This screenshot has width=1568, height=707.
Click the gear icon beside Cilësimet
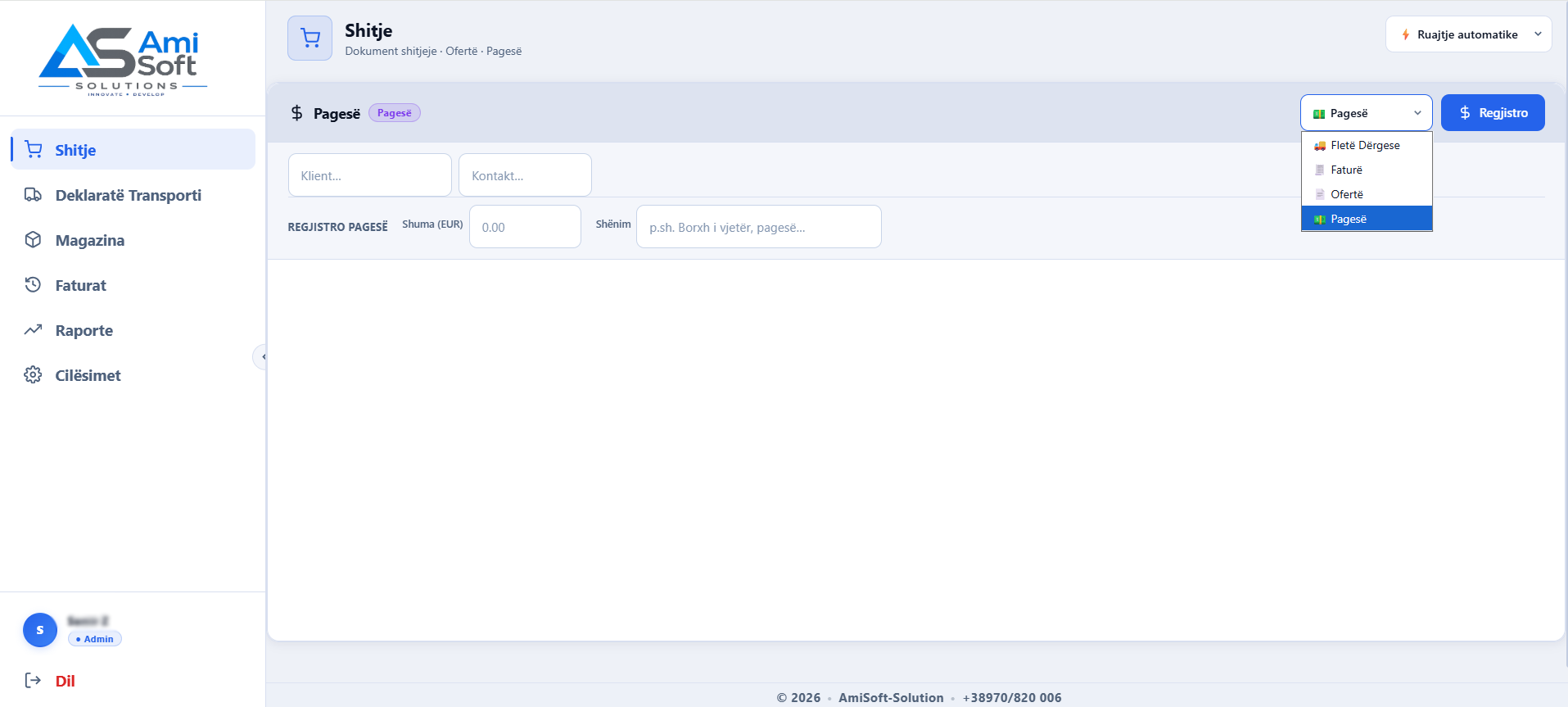pyautogui.click(x=33, y=374)
